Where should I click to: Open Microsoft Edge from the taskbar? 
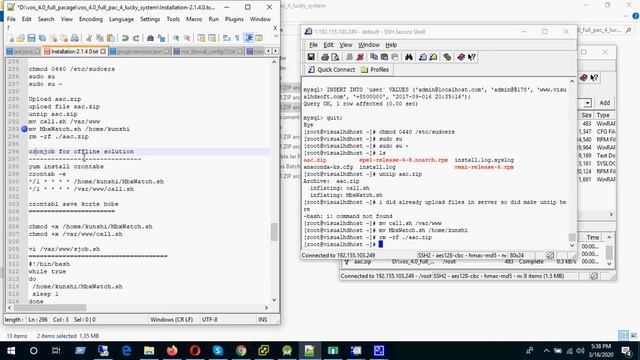coord(127,351)
